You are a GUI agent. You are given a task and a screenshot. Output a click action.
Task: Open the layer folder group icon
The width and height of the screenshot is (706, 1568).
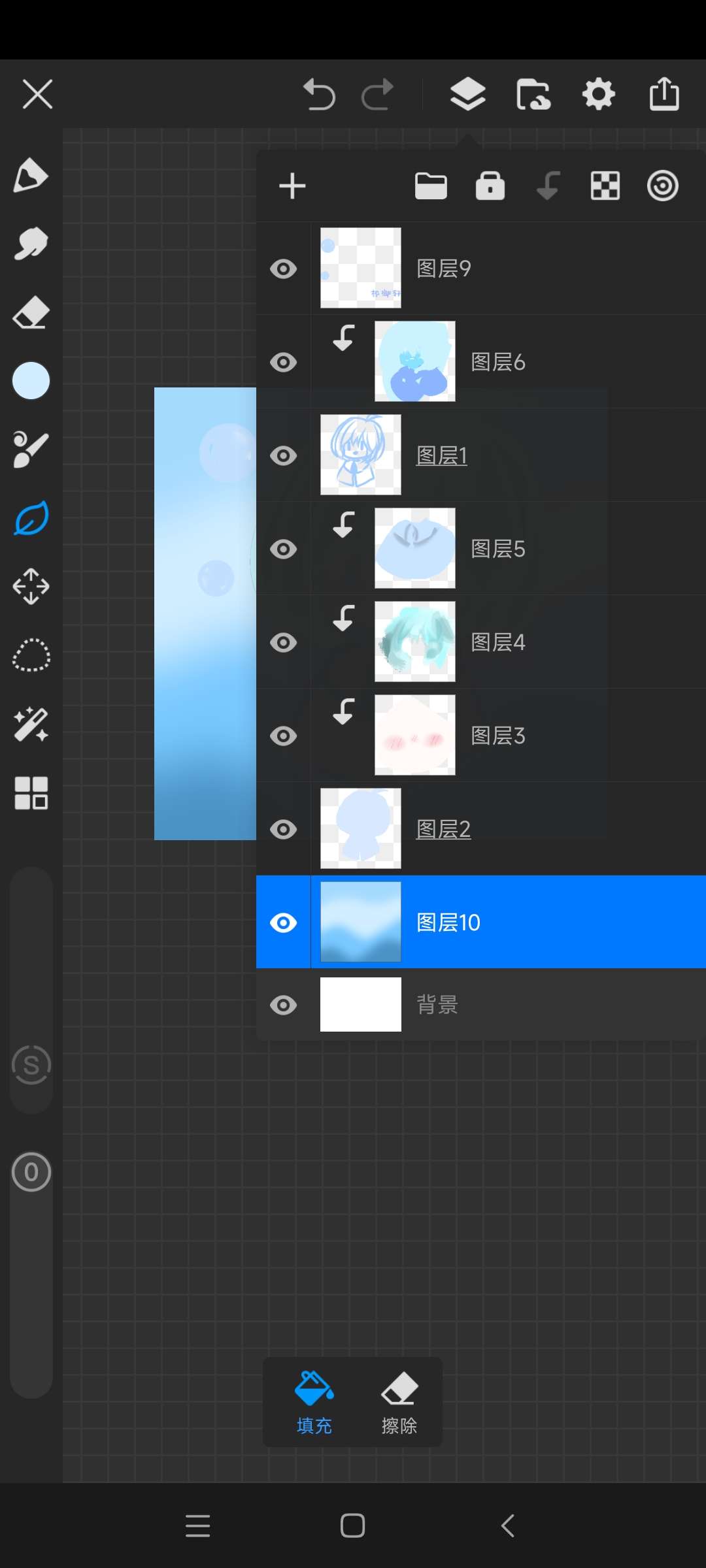[431, 186]
